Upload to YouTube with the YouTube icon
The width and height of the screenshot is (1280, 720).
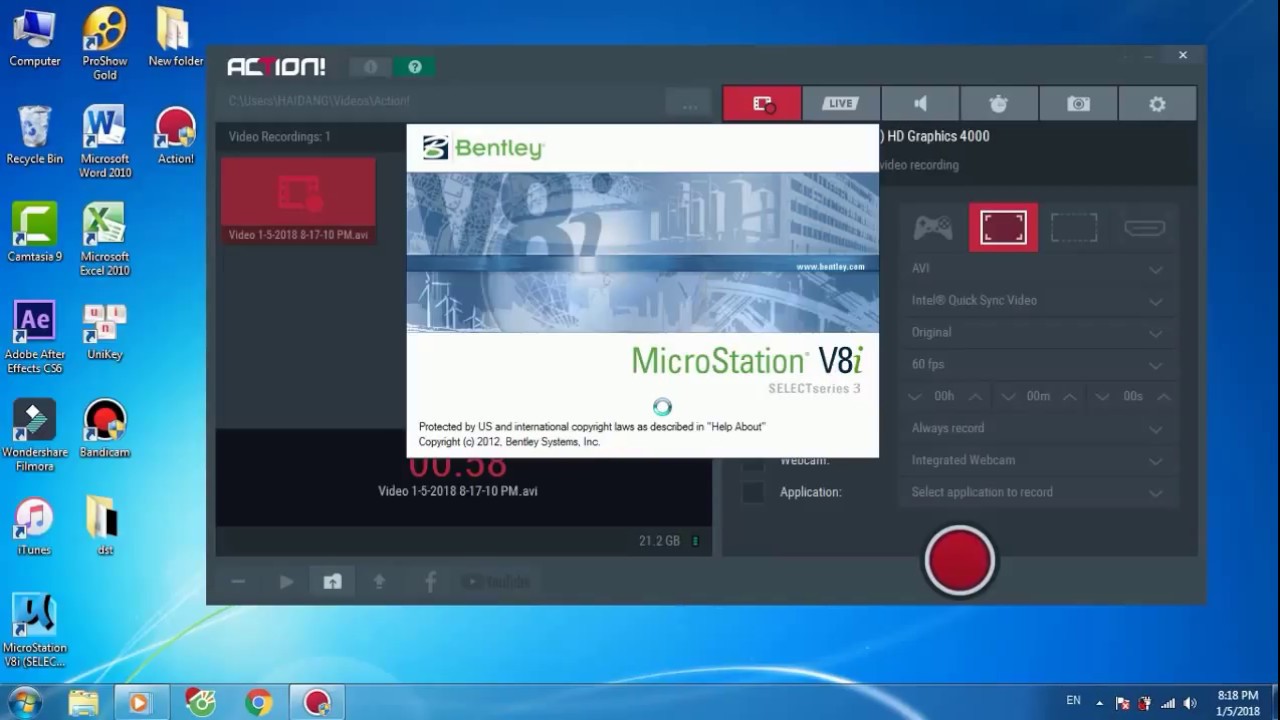[x=495, y=582]
